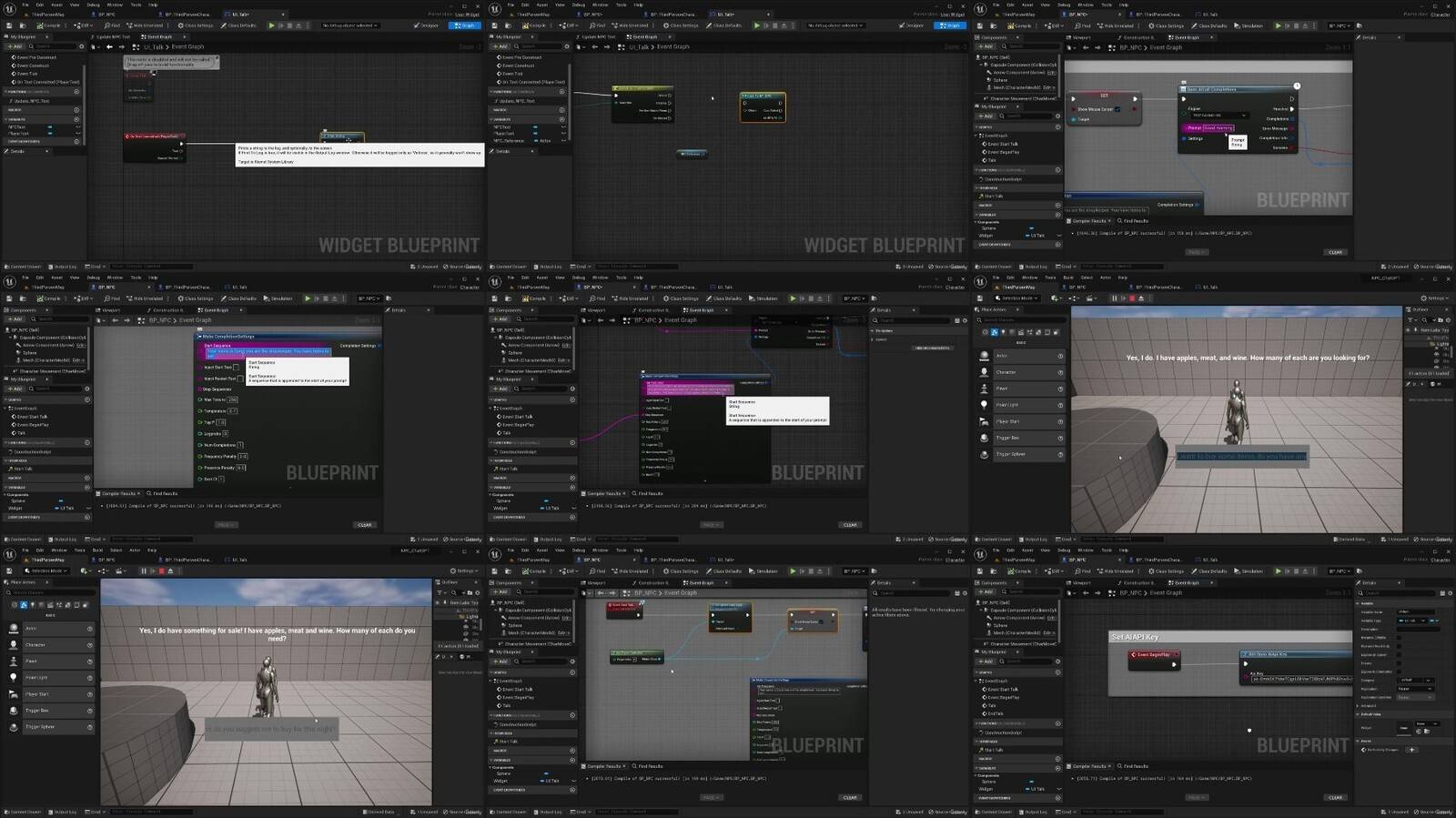Click the chat text input in middle-right preview

click(x=1242, y=456)
